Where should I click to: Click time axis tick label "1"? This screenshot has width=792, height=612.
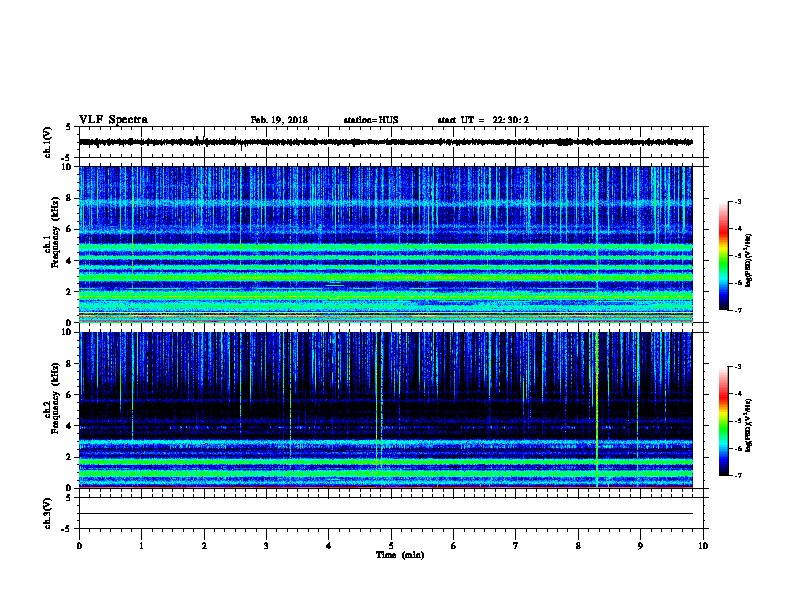pyautogui.click(x=141, y=546)
